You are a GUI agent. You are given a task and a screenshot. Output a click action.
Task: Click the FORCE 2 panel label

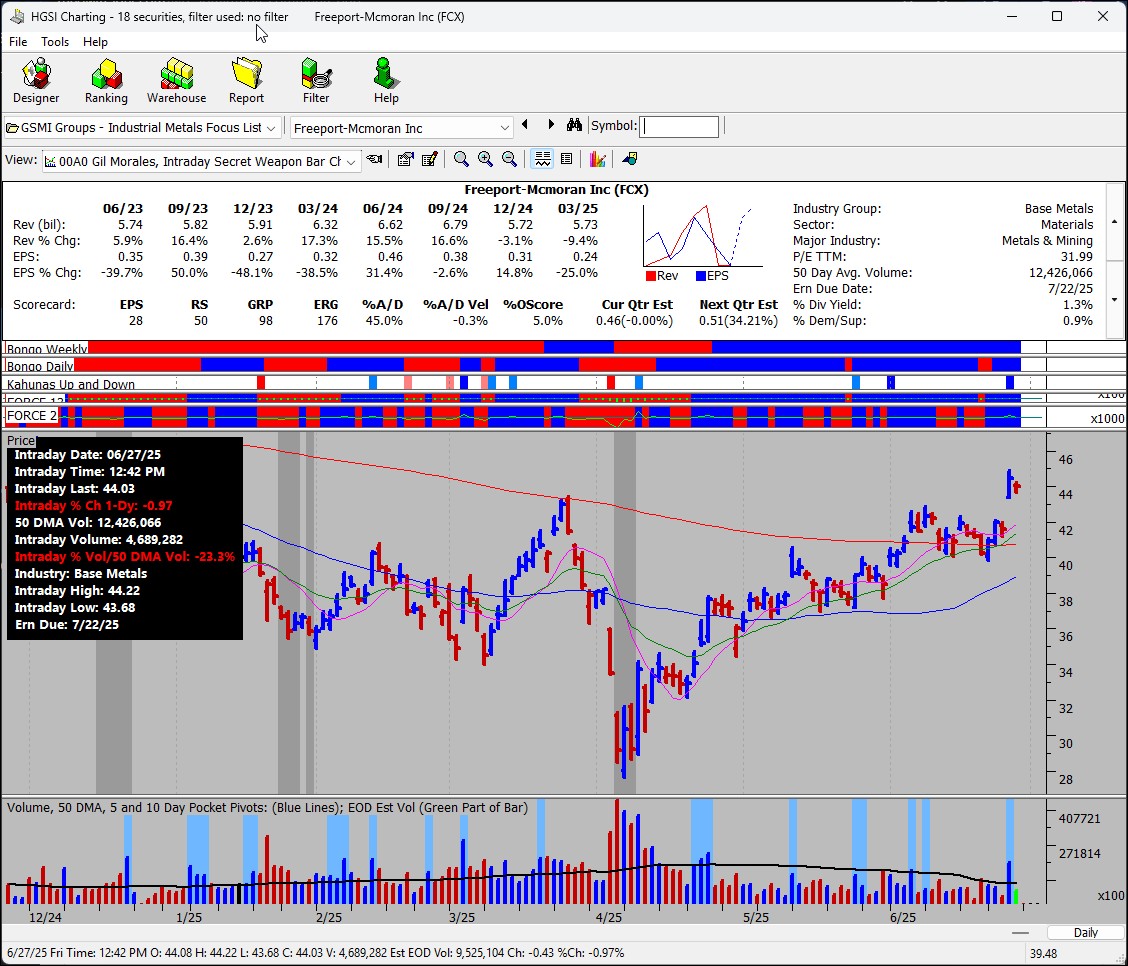[32, 416]
